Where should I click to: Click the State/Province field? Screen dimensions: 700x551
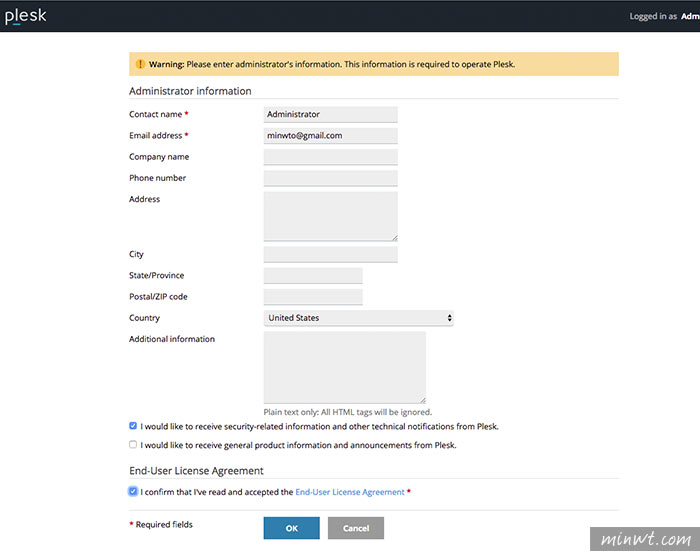coord(313,276)
